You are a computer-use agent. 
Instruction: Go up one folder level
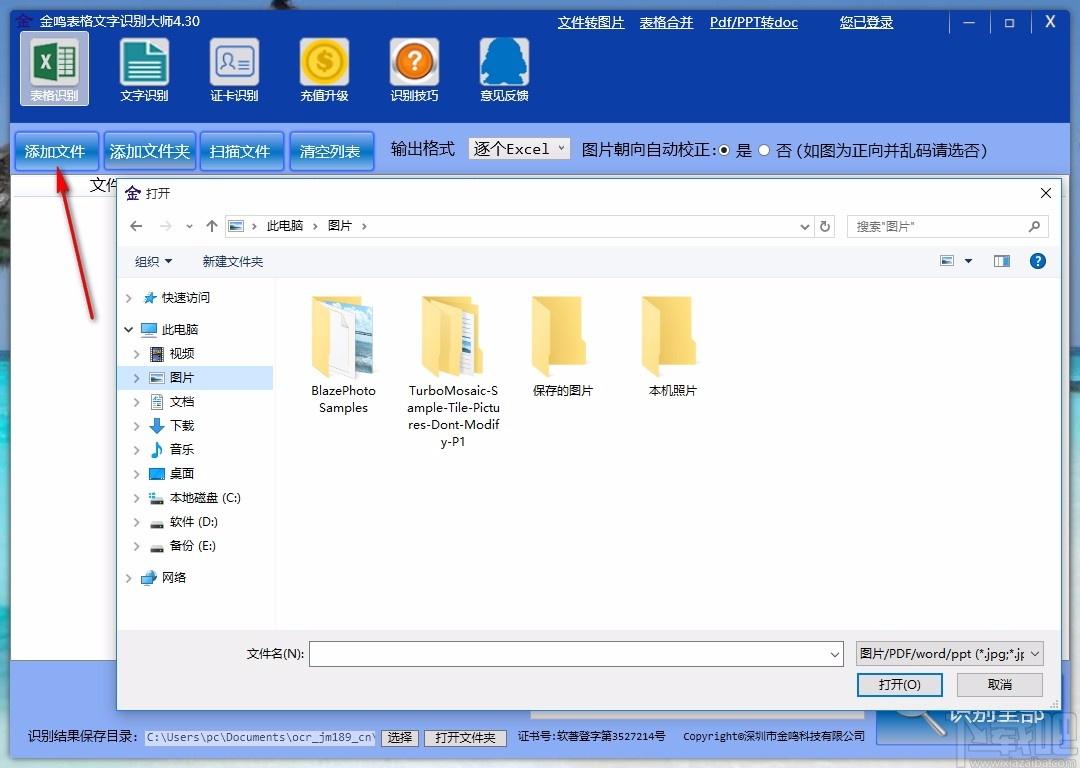tap(211, 226)
